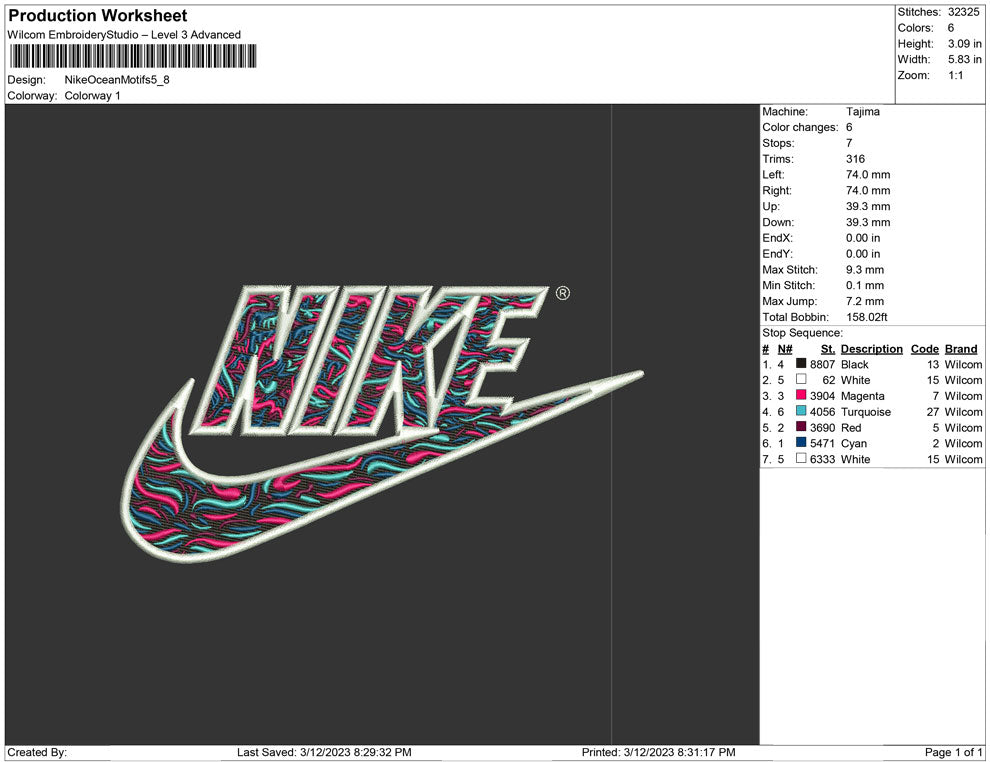The image size is (990, 762).
Task: Click the design name 'NikeOceanMotifs5_8'
Action: click(117, 80)
